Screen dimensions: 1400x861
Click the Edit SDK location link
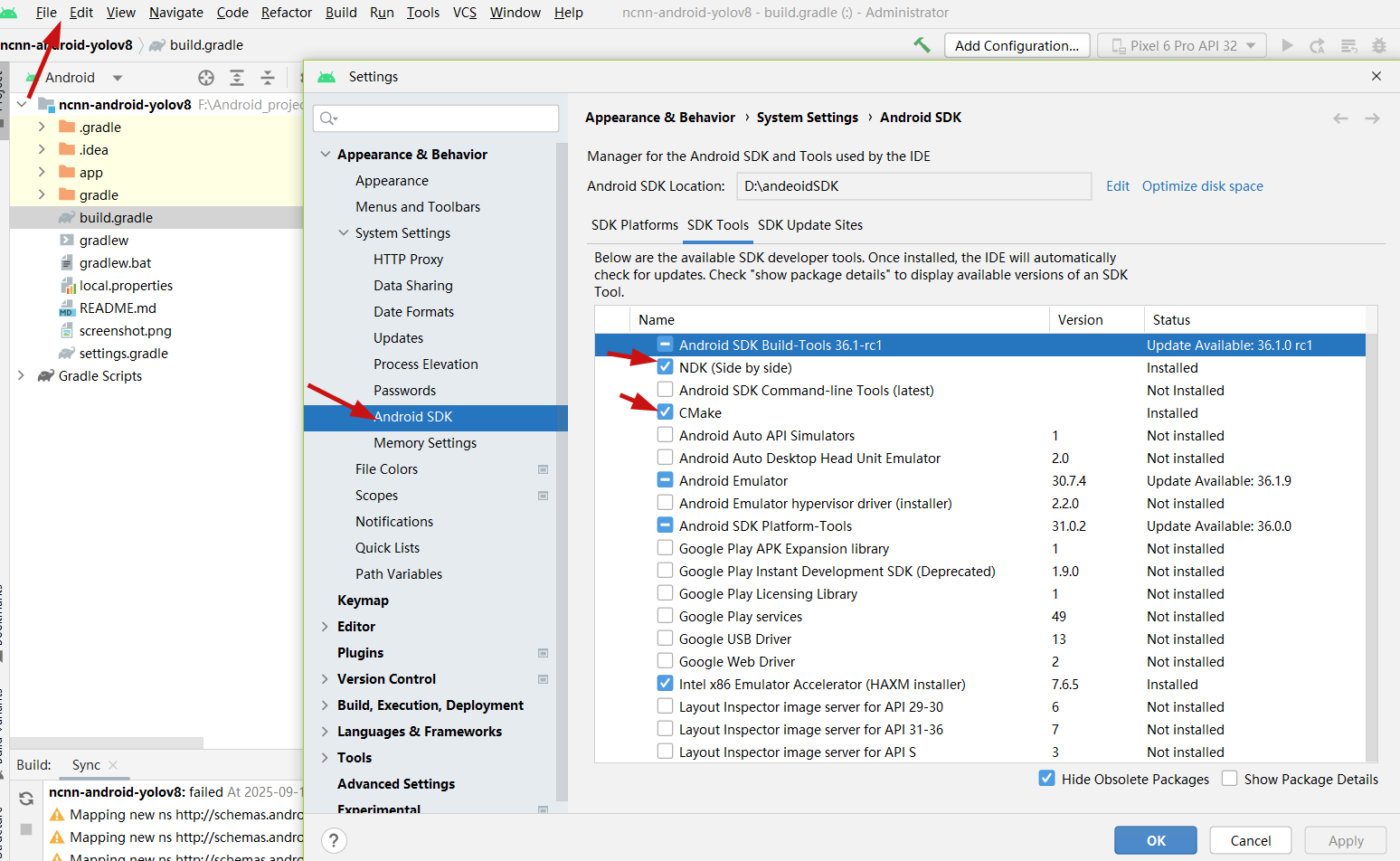[1118, 186]
